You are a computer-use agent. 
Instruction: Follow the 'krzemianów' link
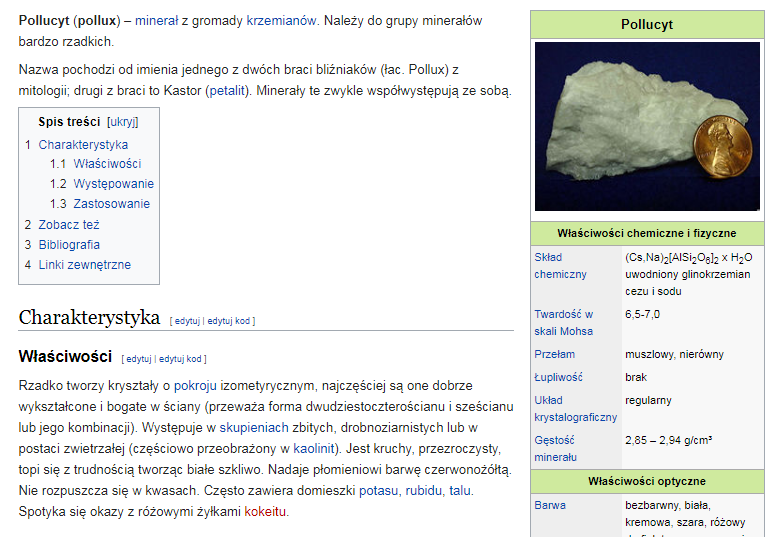[x=281, y=21]
